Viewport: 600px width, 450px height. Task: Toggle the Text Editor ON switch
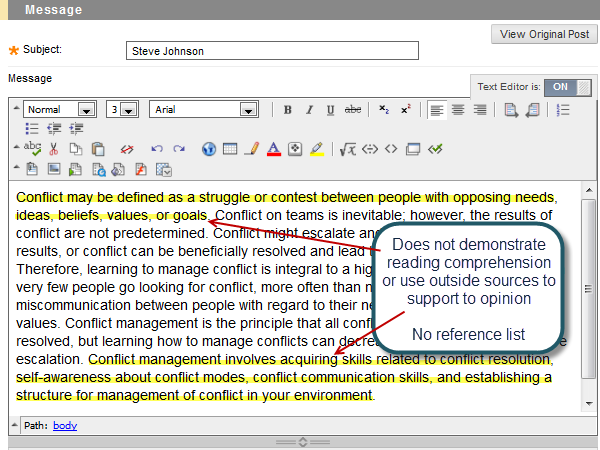pos(570,87)
